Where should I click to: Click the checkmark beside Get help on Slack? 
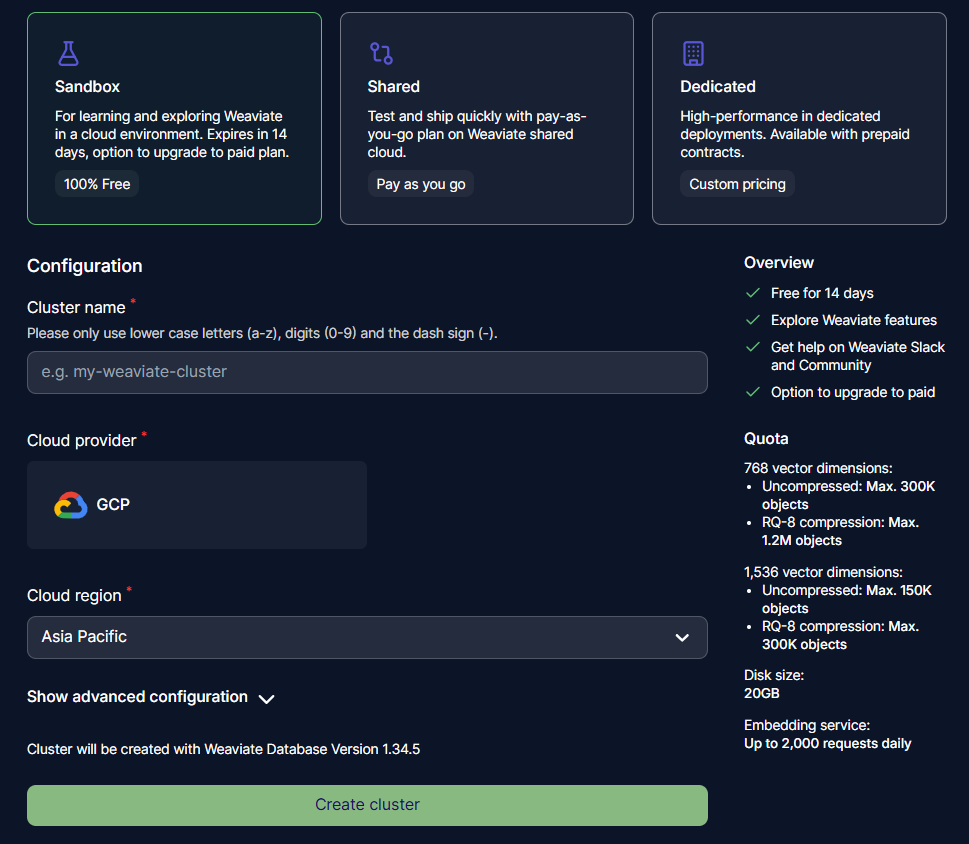pyautogui.click(x=753, y=347)
